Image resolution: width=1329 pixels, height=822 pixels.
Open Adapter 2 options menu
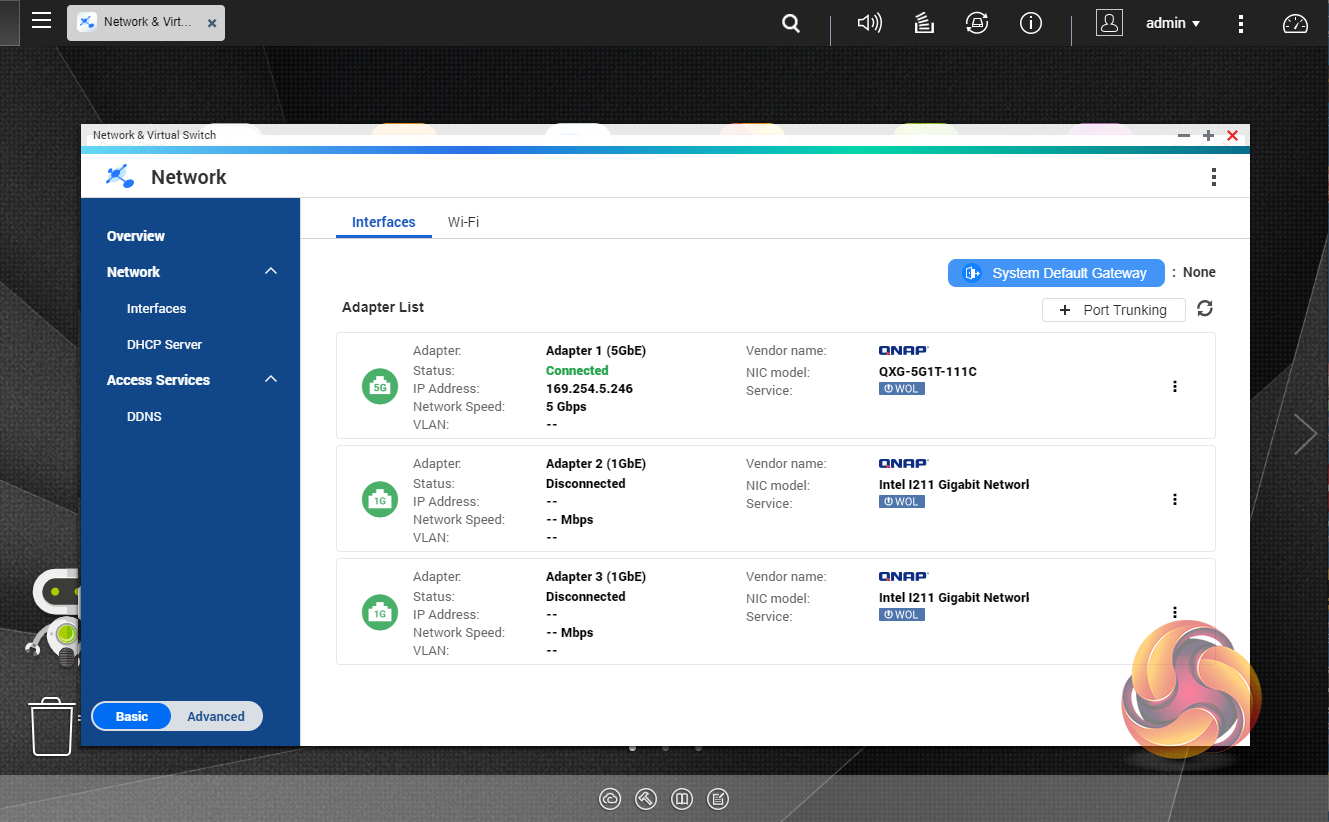pyautogui.click(x=1175, y=499)
